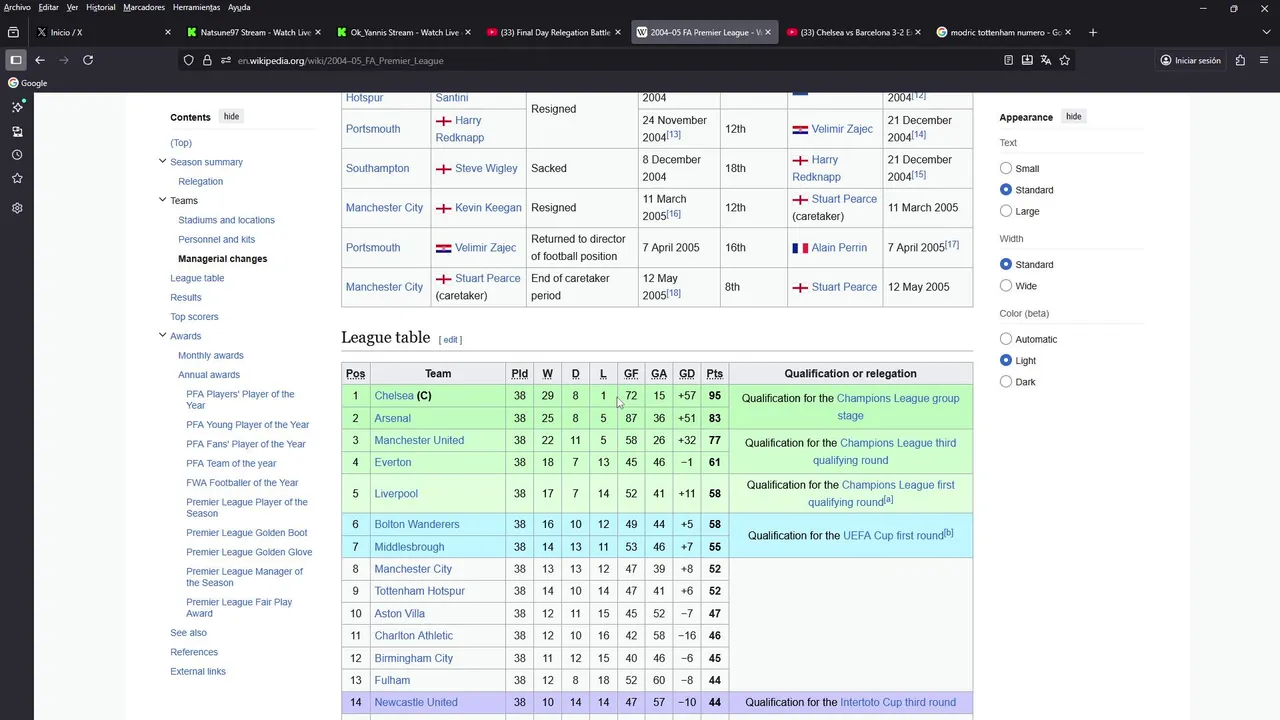This screenshot has width=1280, height=720.
Task: Open AI chatbot sparkle sidebar icon
Action: [x=17, y=107]
